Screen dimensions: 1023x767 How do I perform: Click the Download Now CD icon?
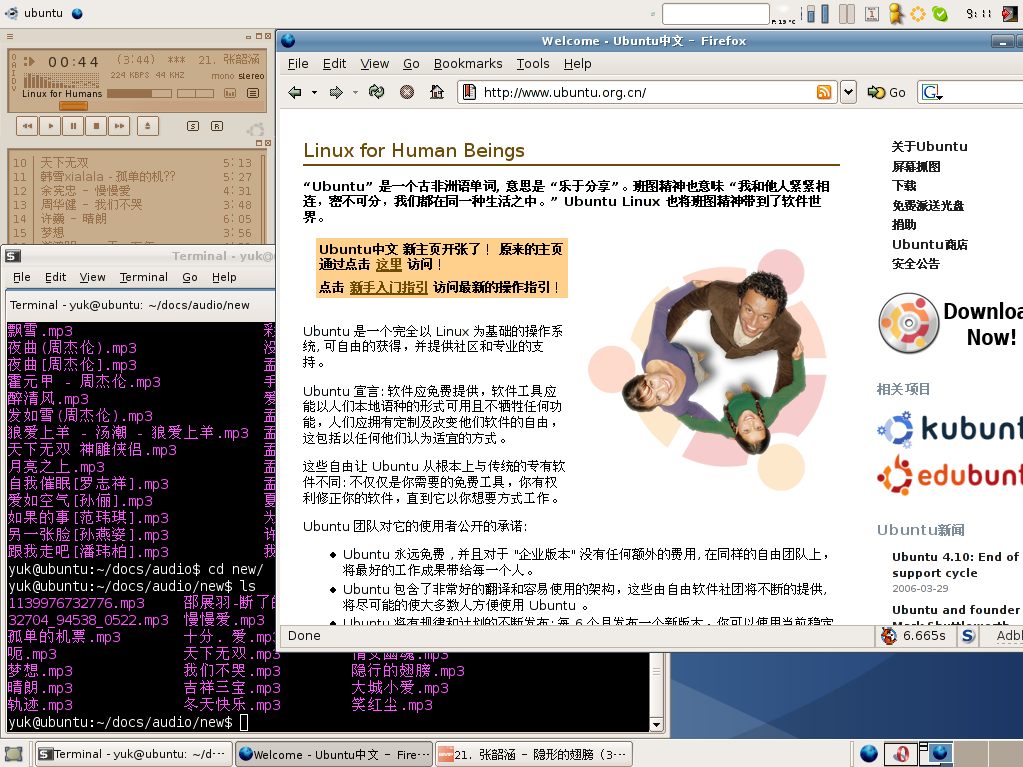[908, 323]
